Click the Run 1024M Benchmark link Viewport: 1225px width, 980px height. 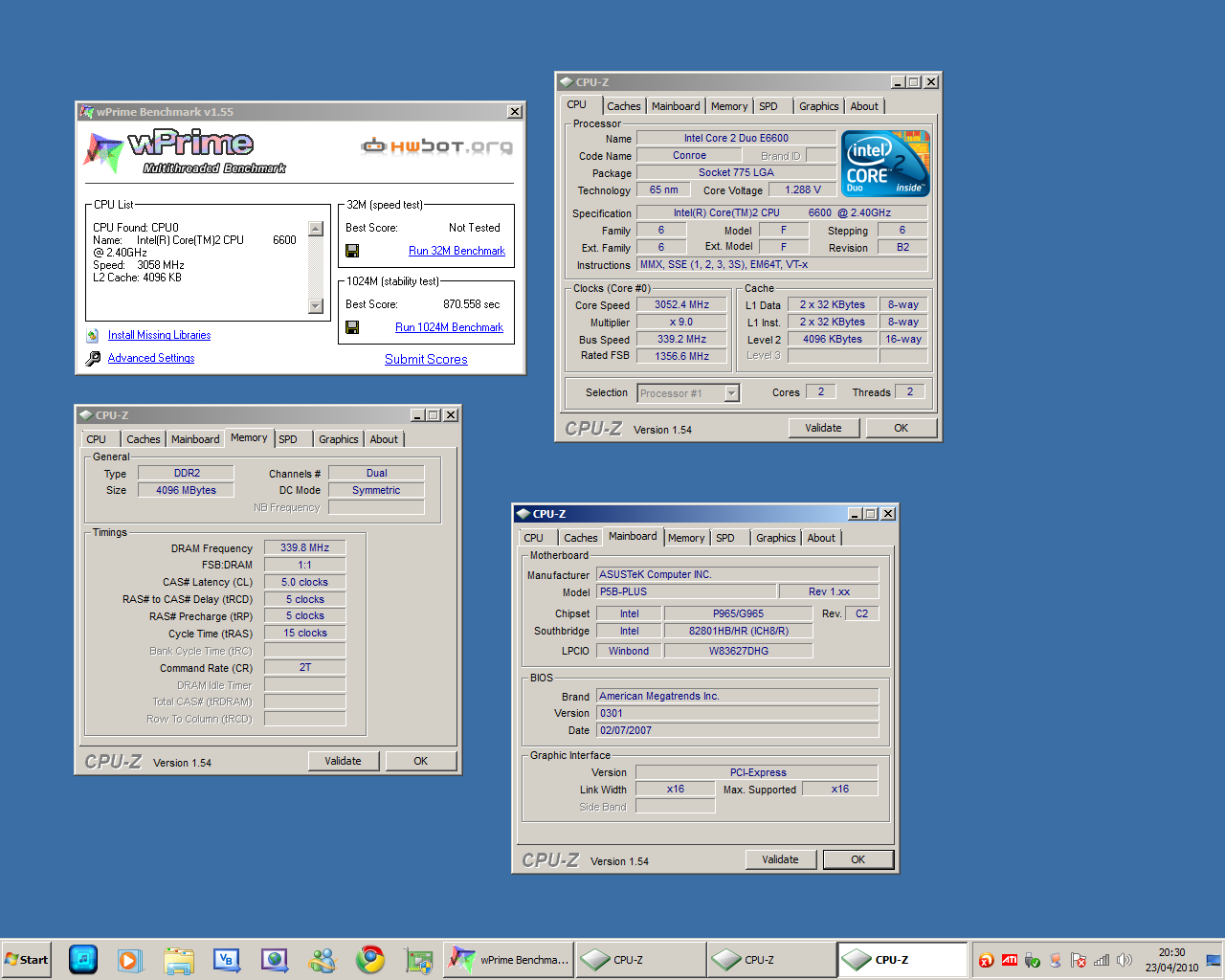coord(449,327)
